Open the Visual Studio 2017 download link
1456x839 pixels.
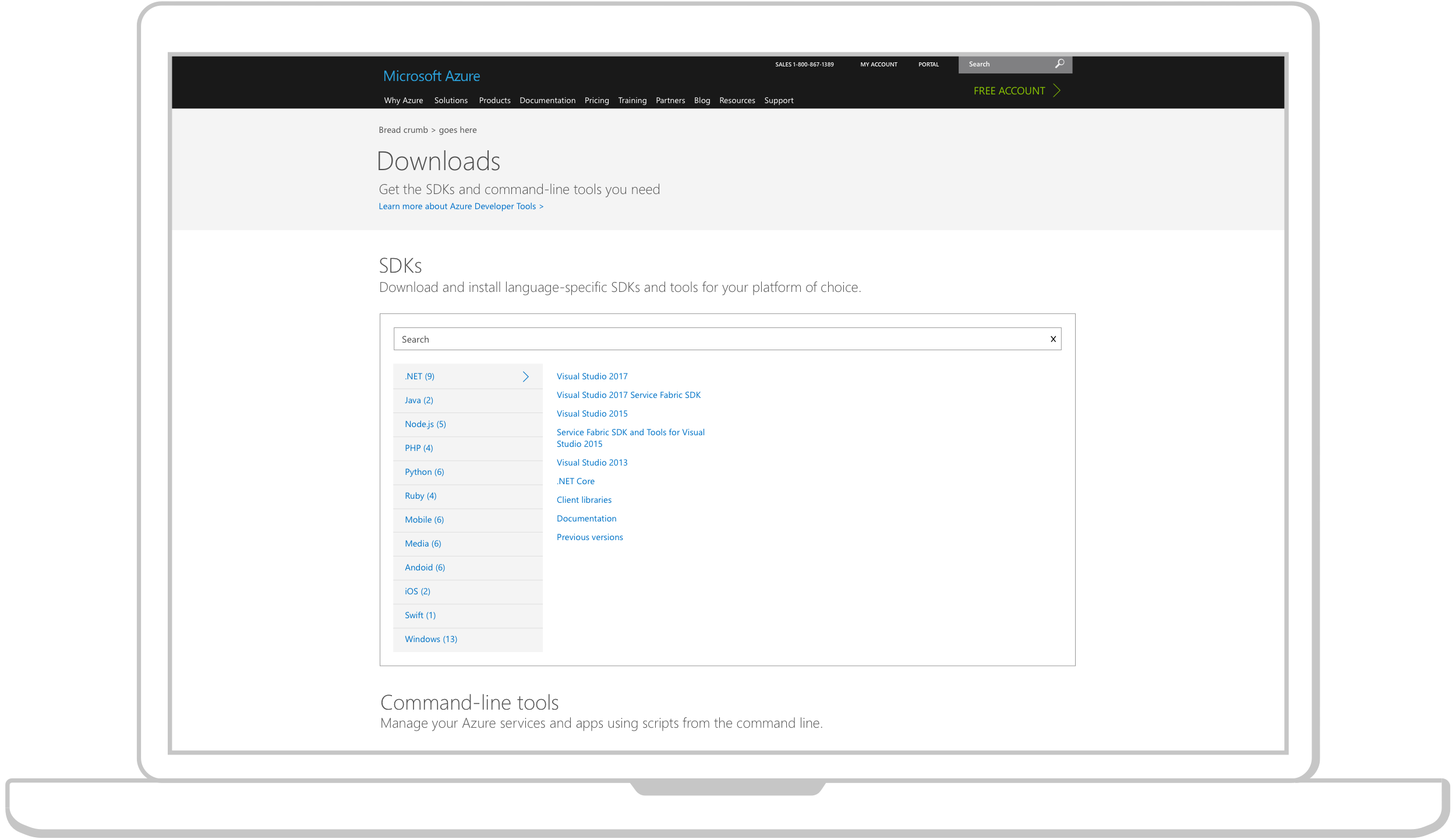592,376
